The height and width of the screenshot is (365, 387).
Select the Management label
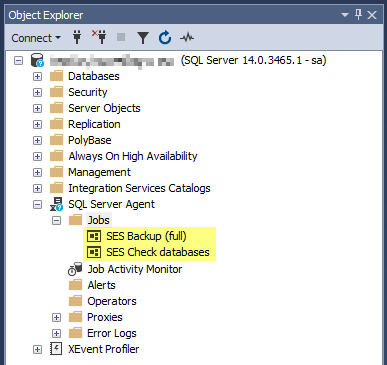click(99, 172)
